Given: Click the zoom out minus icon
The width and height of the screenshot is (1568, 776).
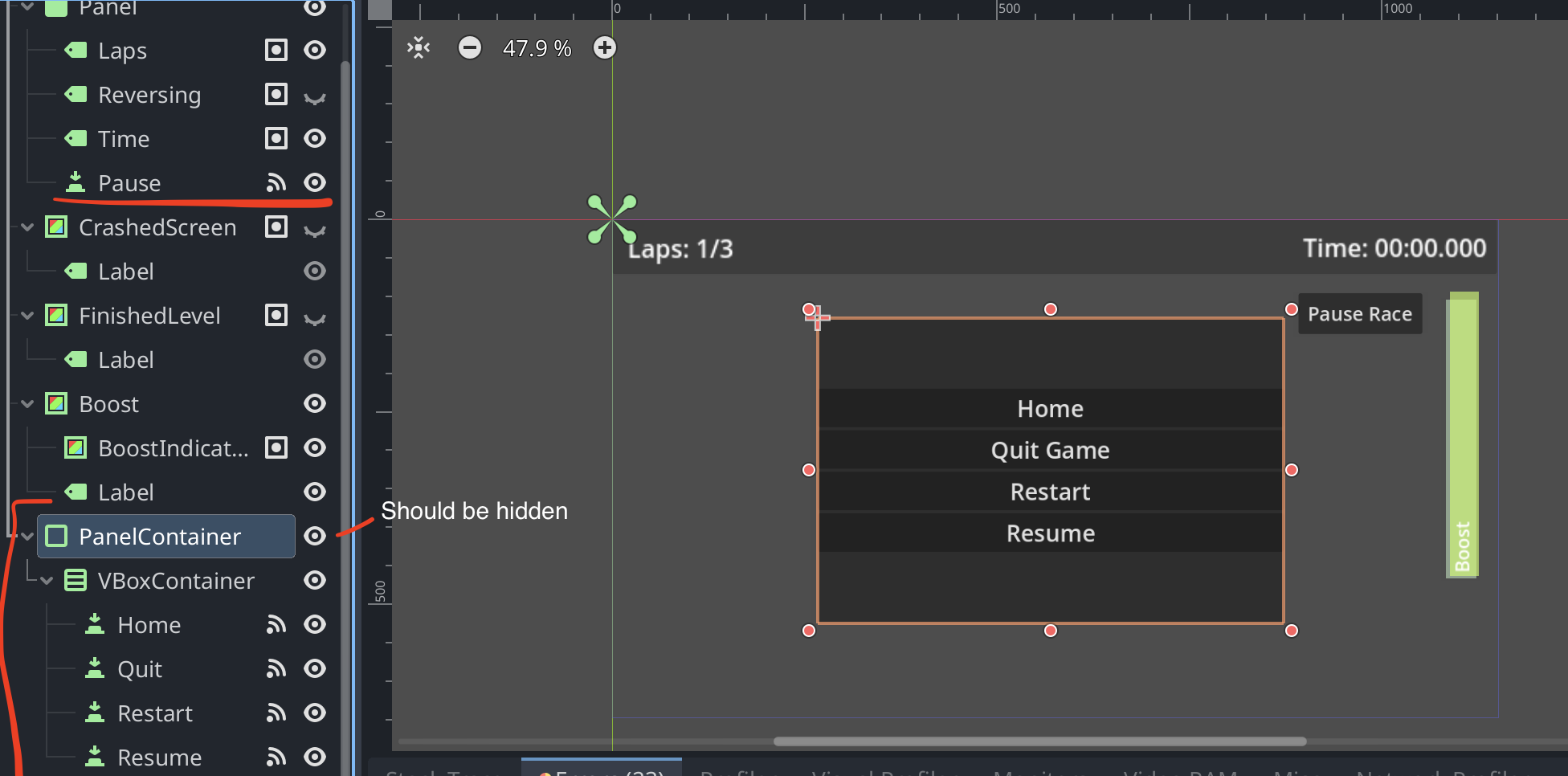Looking at the screenshot, I should tap(470, 48).
